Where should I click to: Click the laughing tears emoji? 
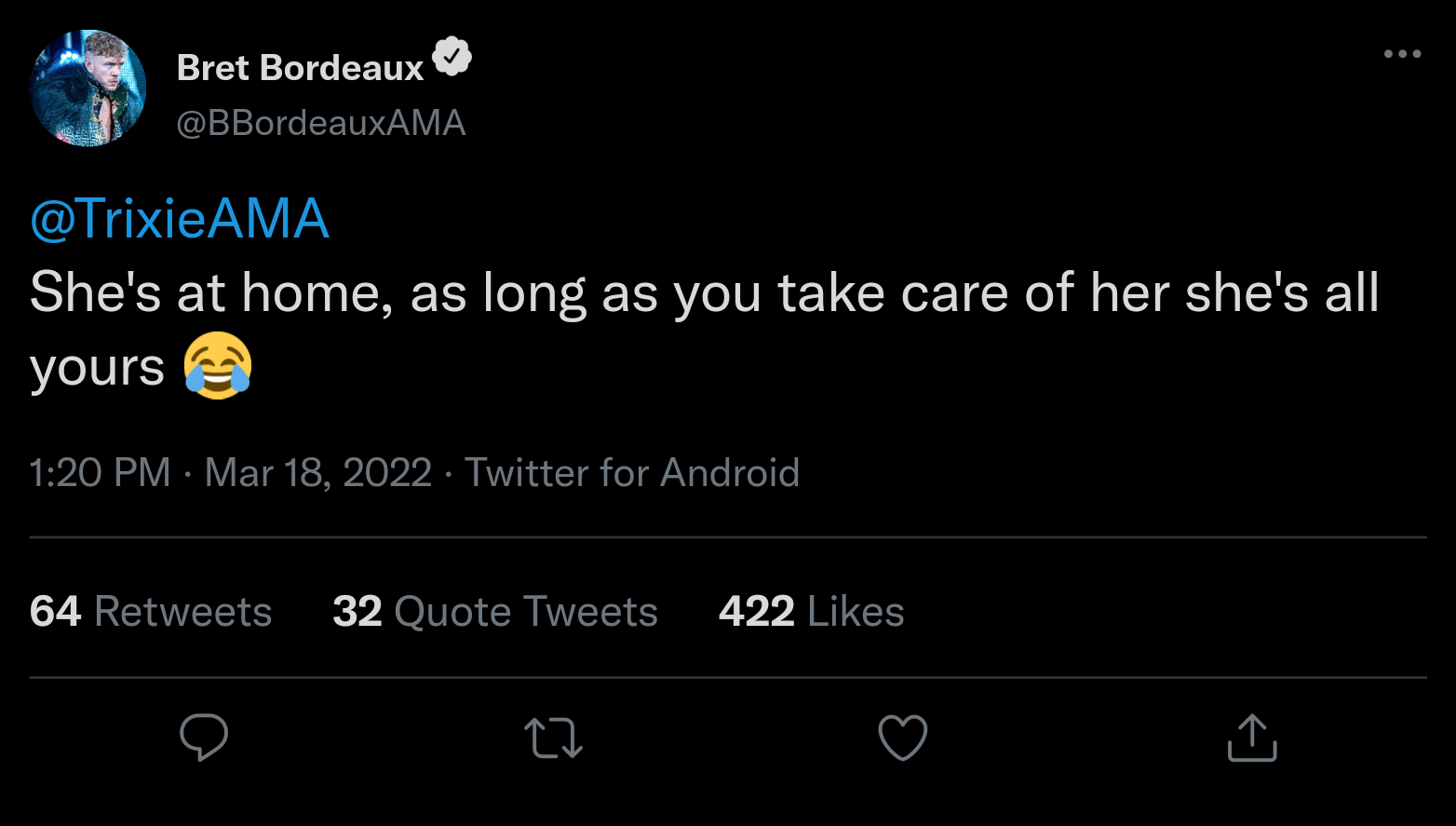click(x=218, y=366)
